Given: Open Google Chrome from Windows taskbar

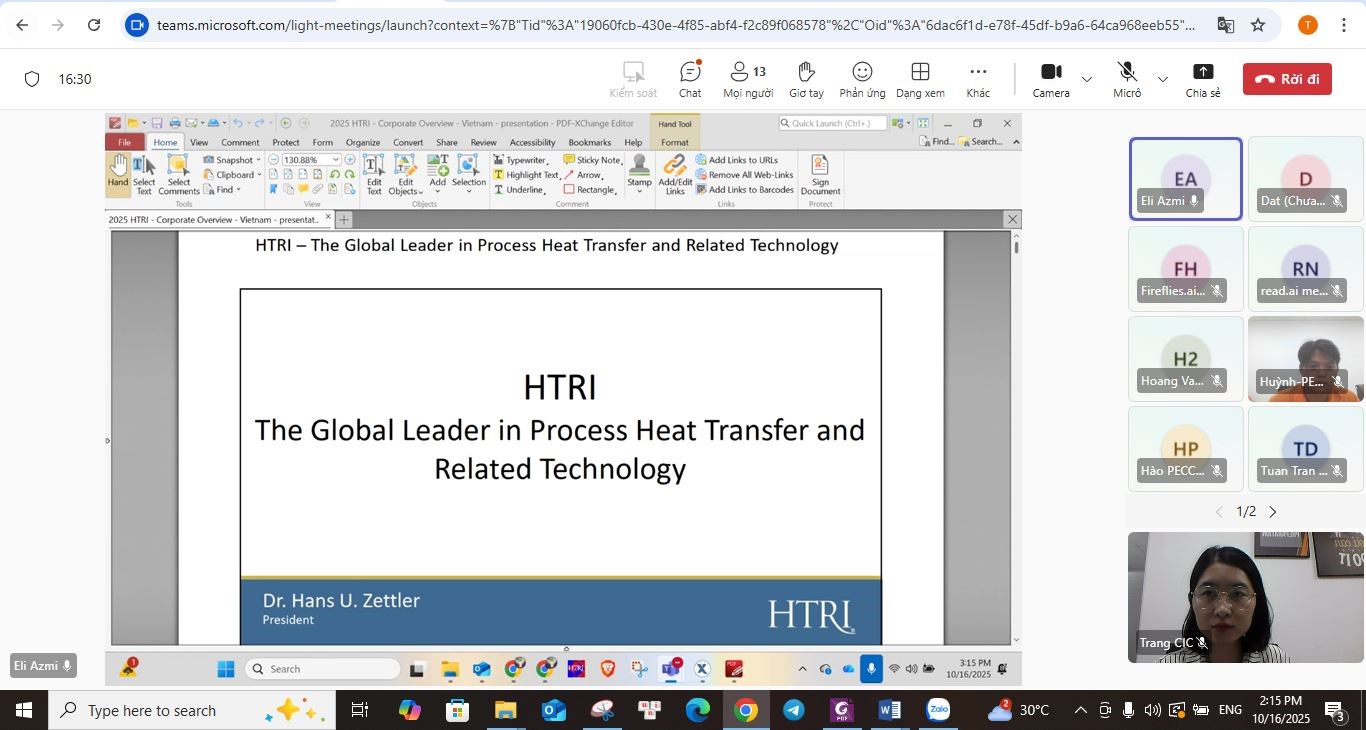Looking at the screenshot, I should click(x=745, y=710).
